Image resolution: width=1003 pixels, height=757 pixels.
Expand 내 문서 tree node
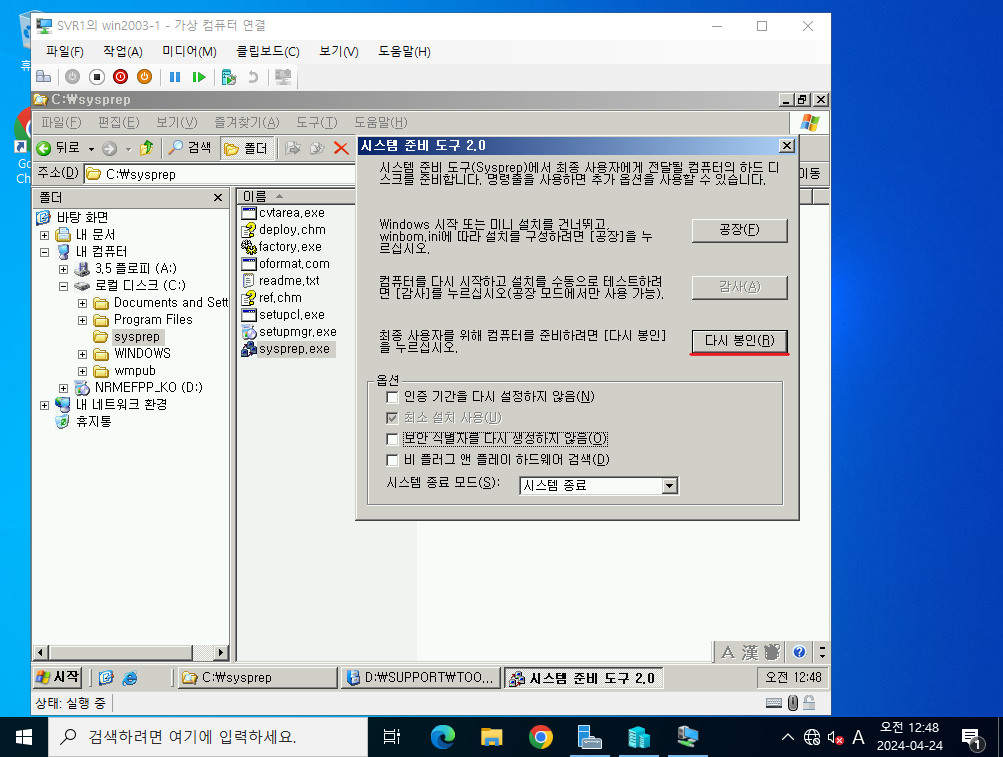click(x=44, y=235)
